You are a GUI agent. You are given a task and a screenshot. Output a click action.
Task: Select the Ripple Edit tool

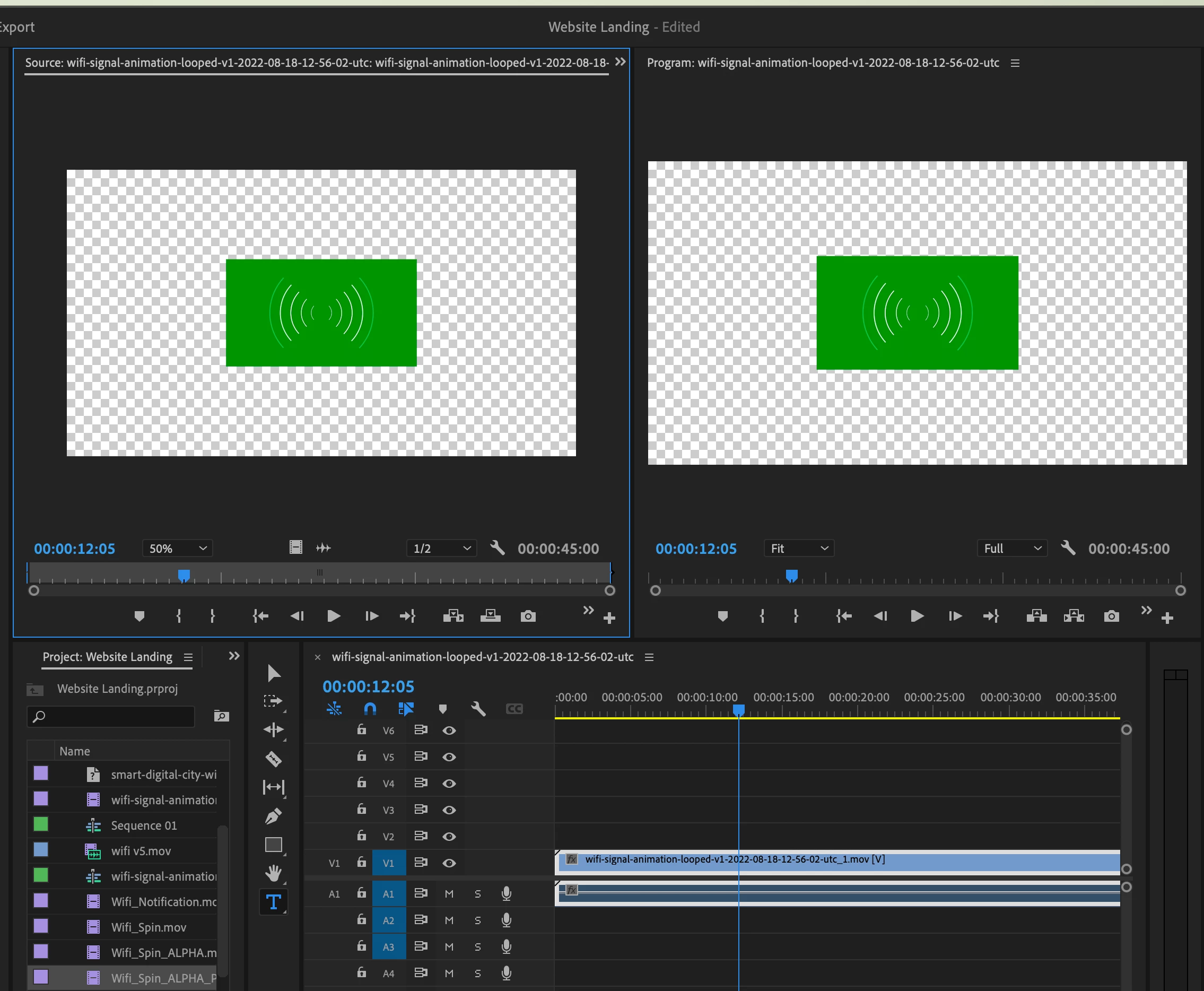click(273, 729)
